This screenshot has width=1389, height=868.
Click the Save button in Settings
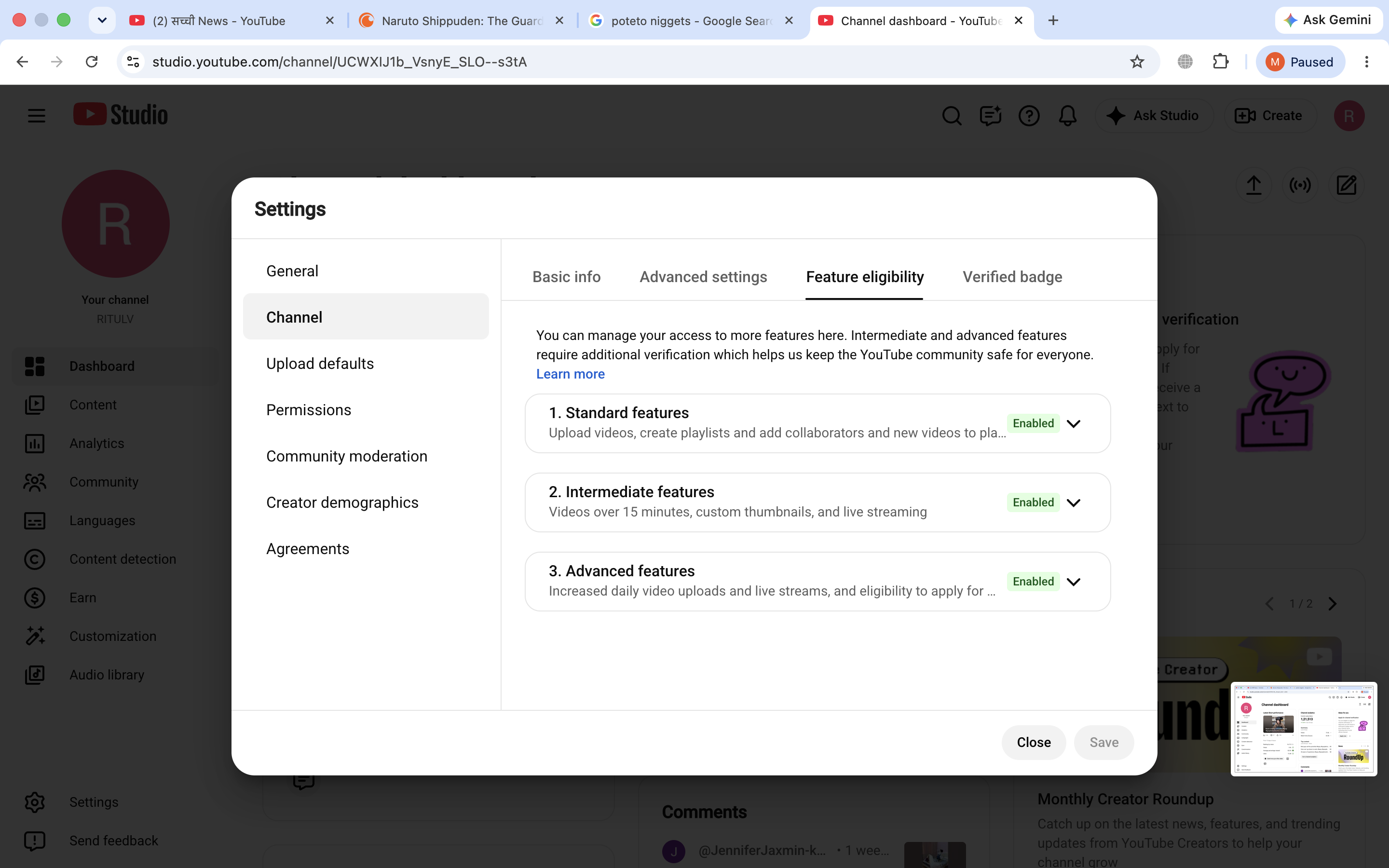1104,742
